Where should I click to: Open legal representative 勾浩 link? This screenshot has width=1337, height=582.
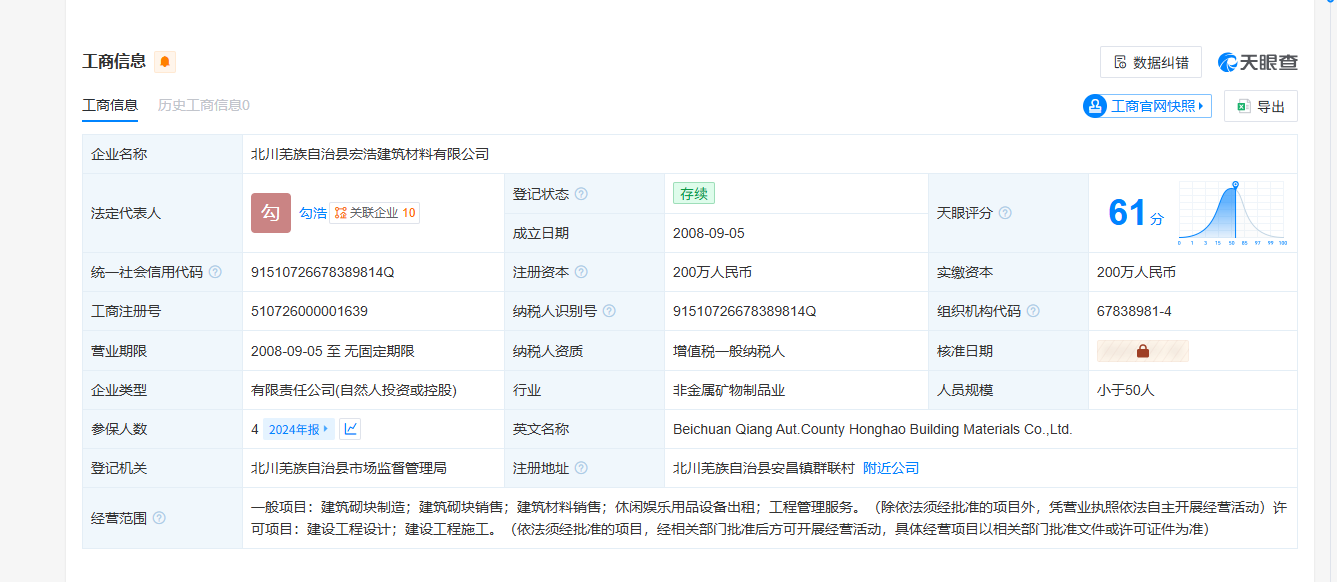pos(313,213)
